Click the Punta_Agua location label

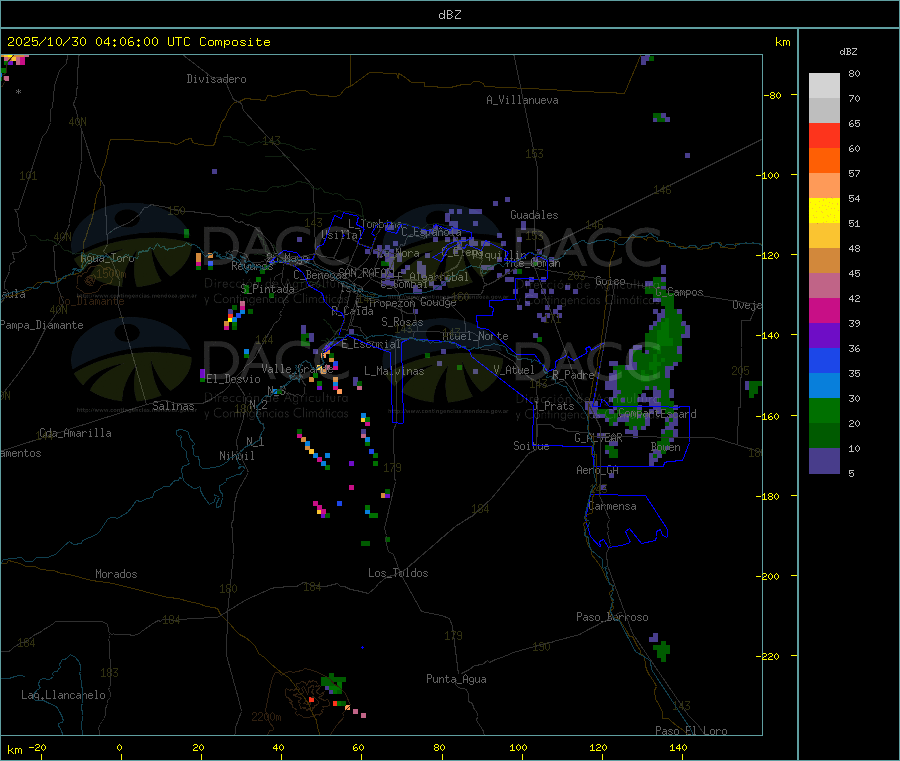pos(456,679)
